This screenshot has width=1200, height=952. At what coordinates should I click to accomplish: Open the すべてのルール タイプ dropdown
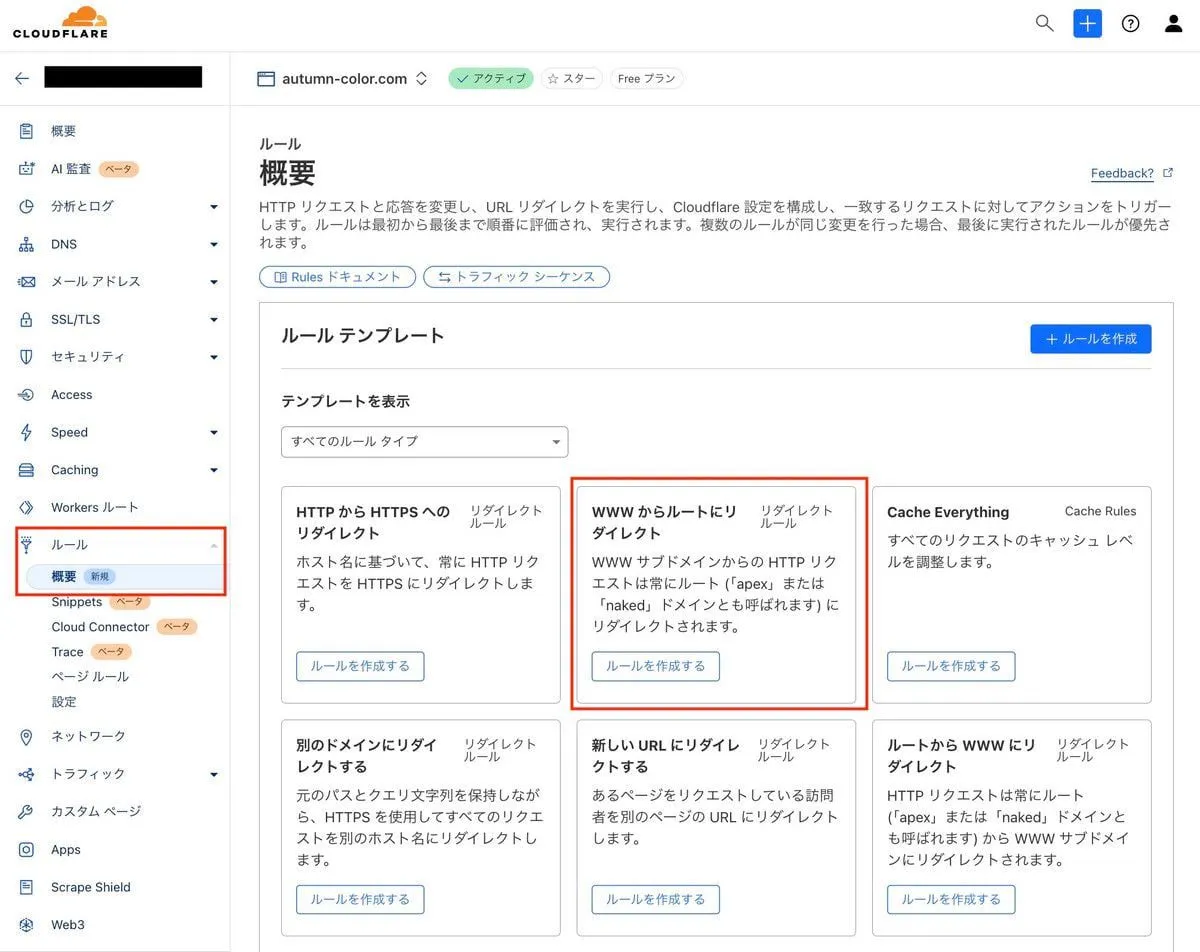pyautogui.click(x=424, y=441)
